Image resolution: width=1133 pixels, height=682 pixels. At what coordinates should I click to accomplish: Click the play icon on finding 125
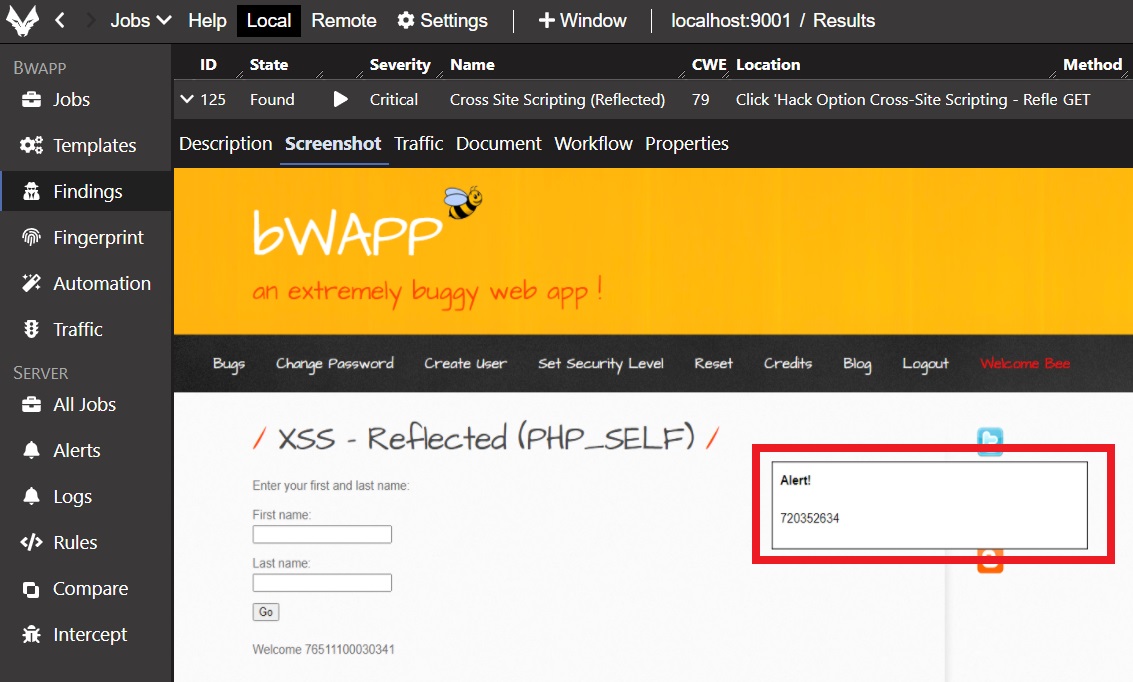340,99
